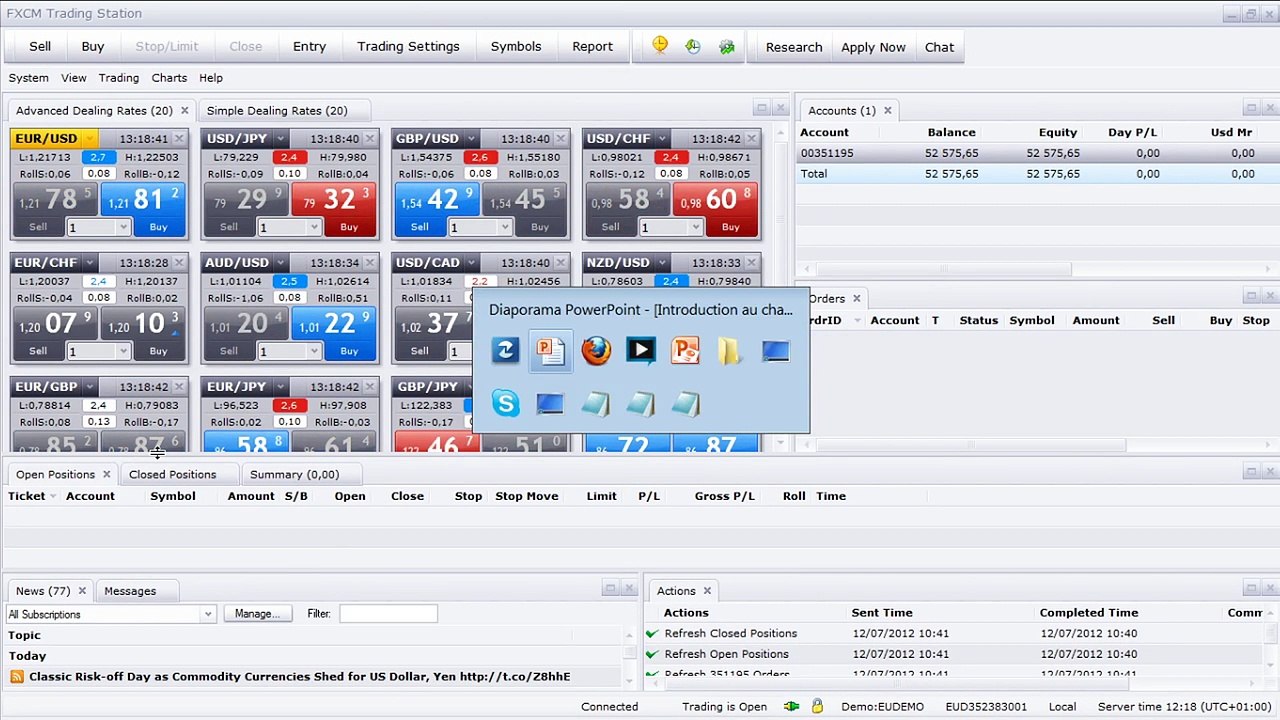Switch to Firefox in the task switcher
1280x720 pixels.
596,350
